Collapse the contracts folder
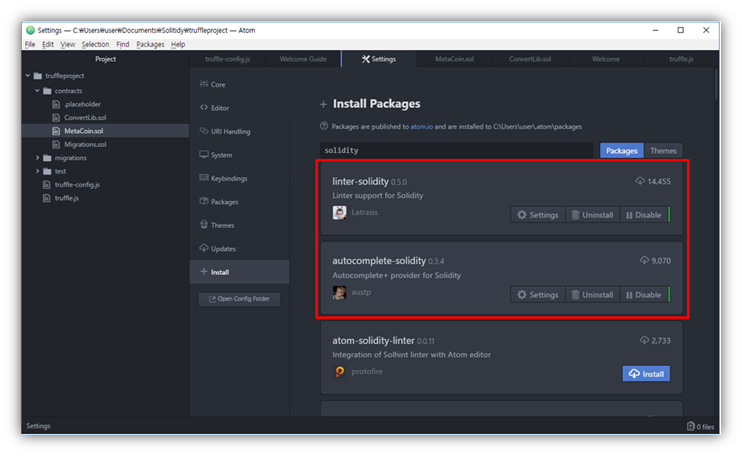 (37, 91)
